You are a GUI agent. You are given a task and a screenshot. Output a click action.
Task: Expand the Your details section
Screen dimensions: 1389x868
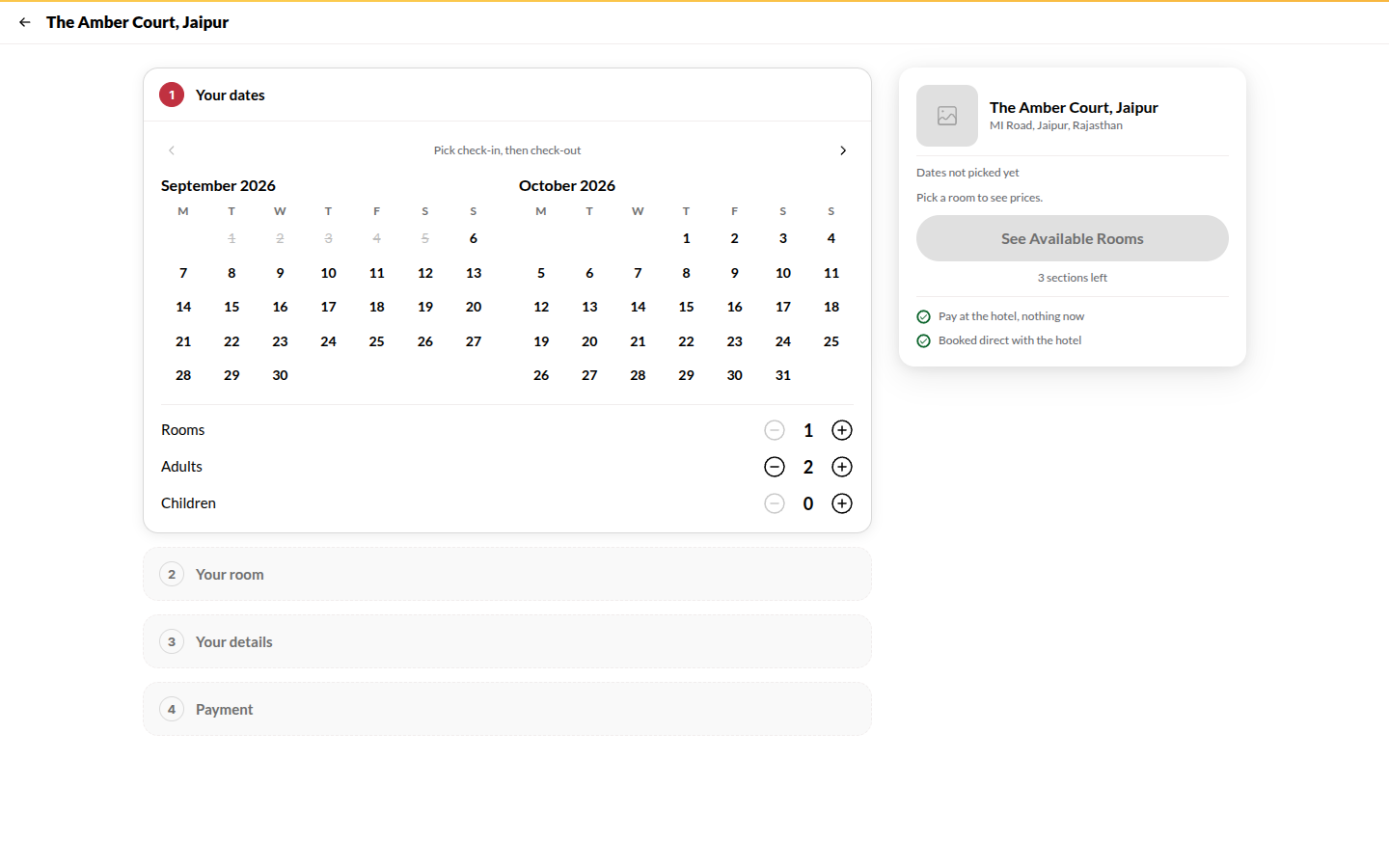(507, 641)
